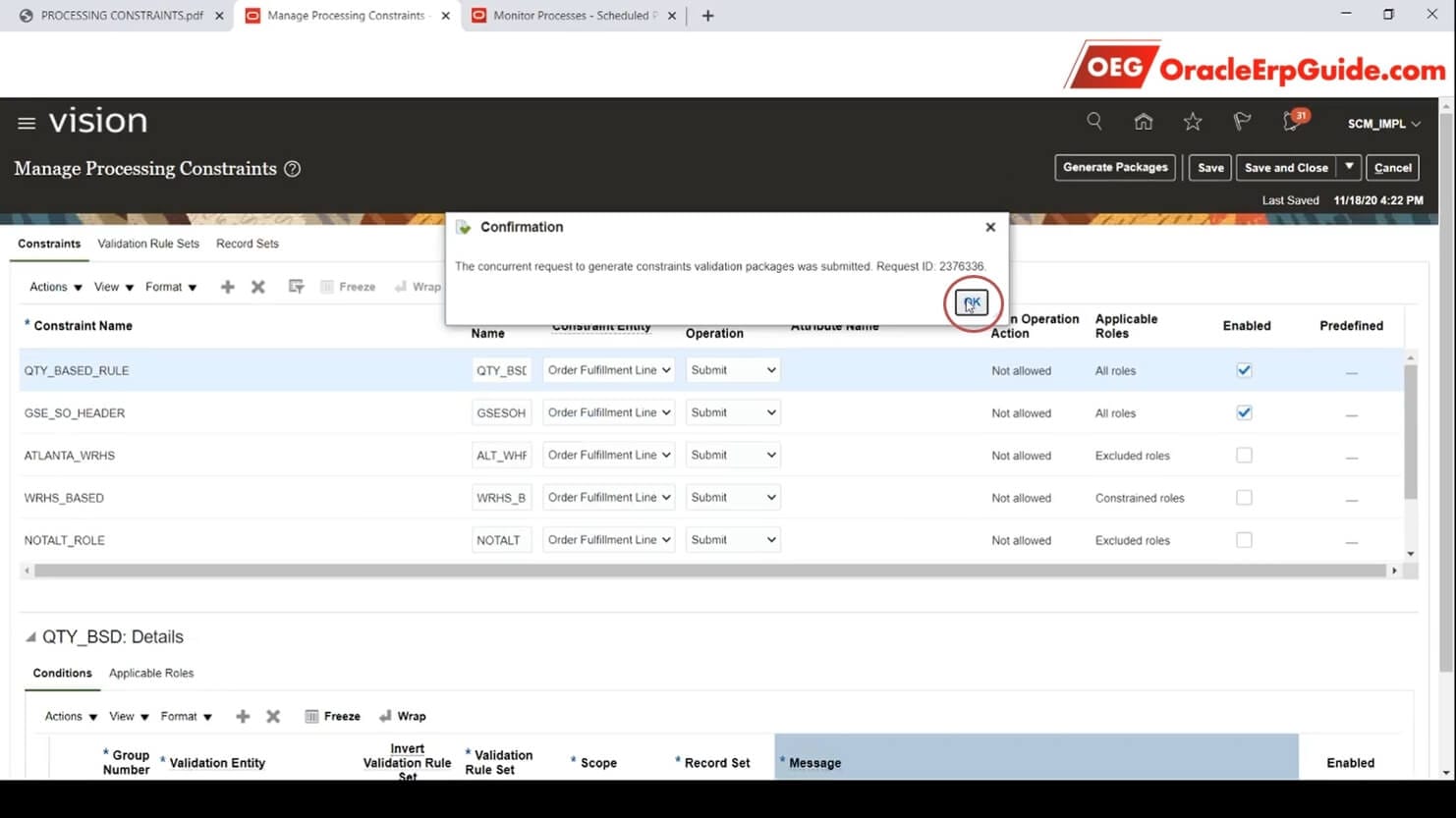Open the notifications bell icon

(1293, 121)
